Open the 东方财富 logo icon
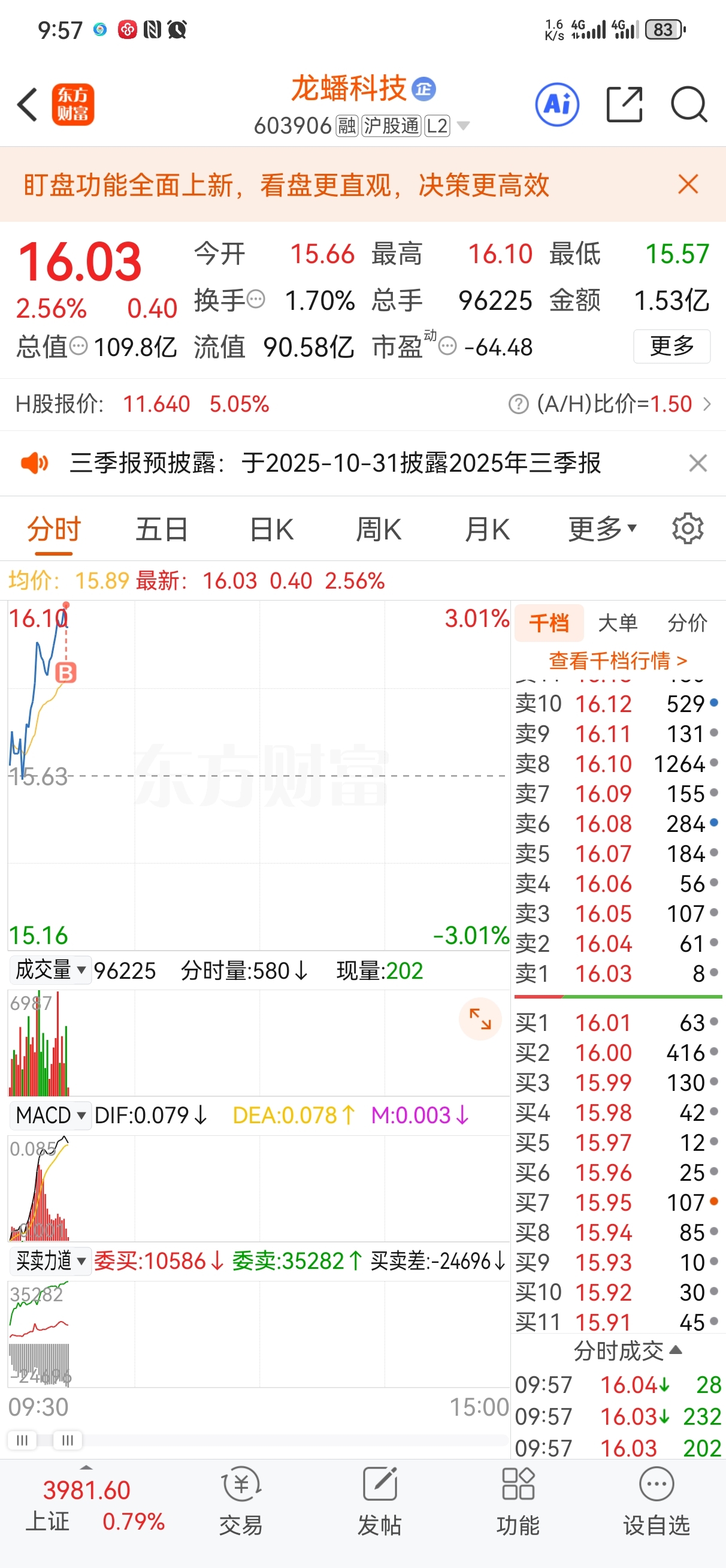Viewport: 726px width, 1568px height. [x=73, y=105]
